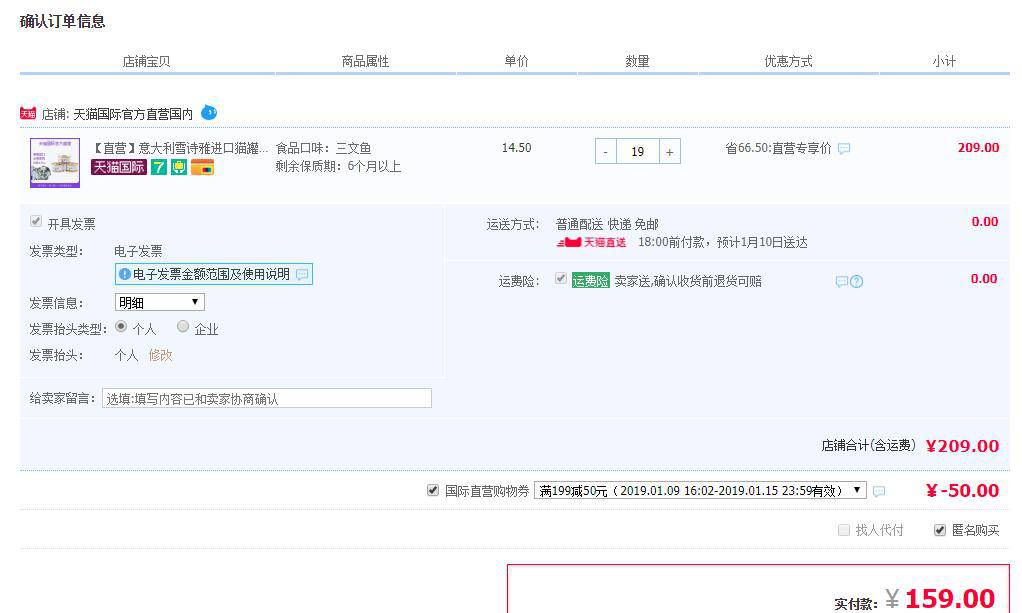The image size is (1022, 613).
Task: Click the subtotal 209.00 in product row
Action: 978,147
